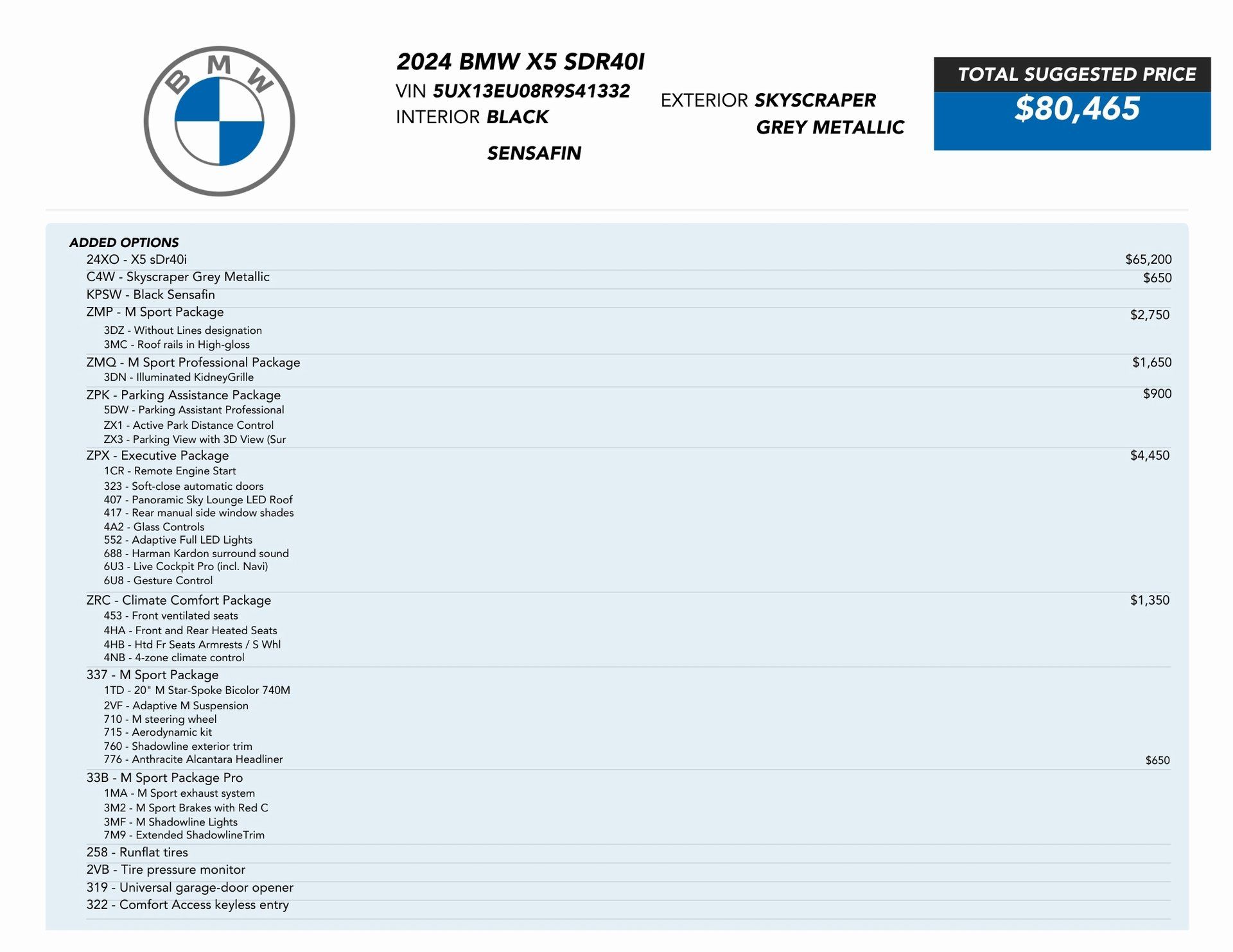Click the $65,200 base price value

[x=1148, y=259]
